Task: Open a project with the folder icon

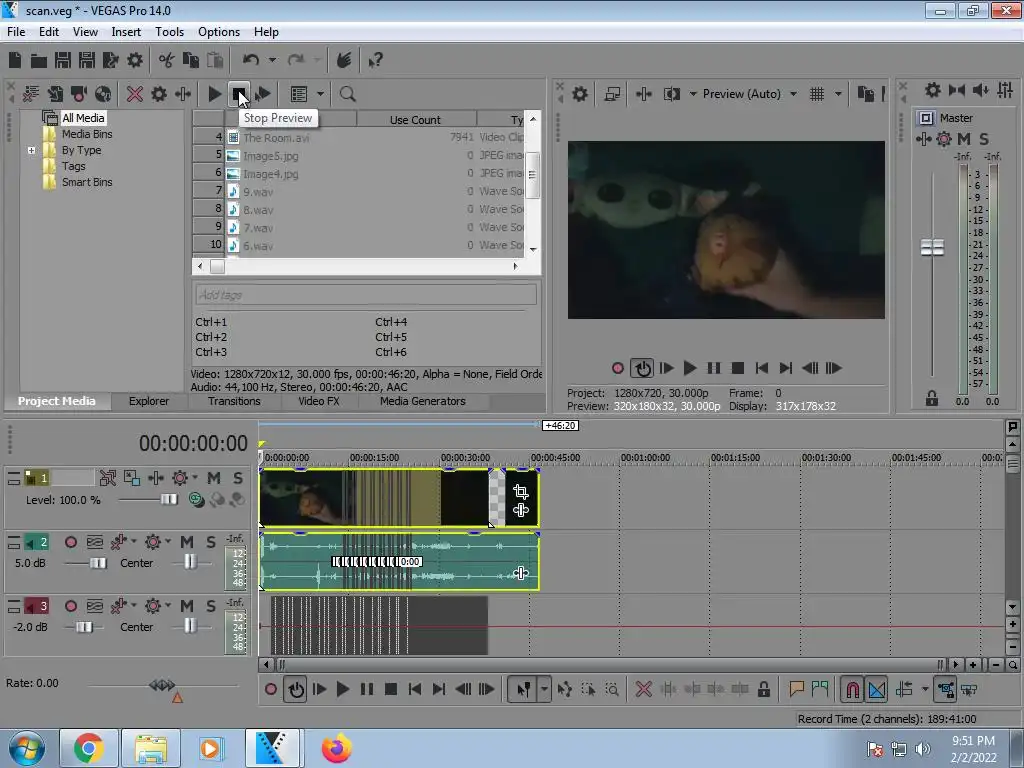Action: coord(39,61)
